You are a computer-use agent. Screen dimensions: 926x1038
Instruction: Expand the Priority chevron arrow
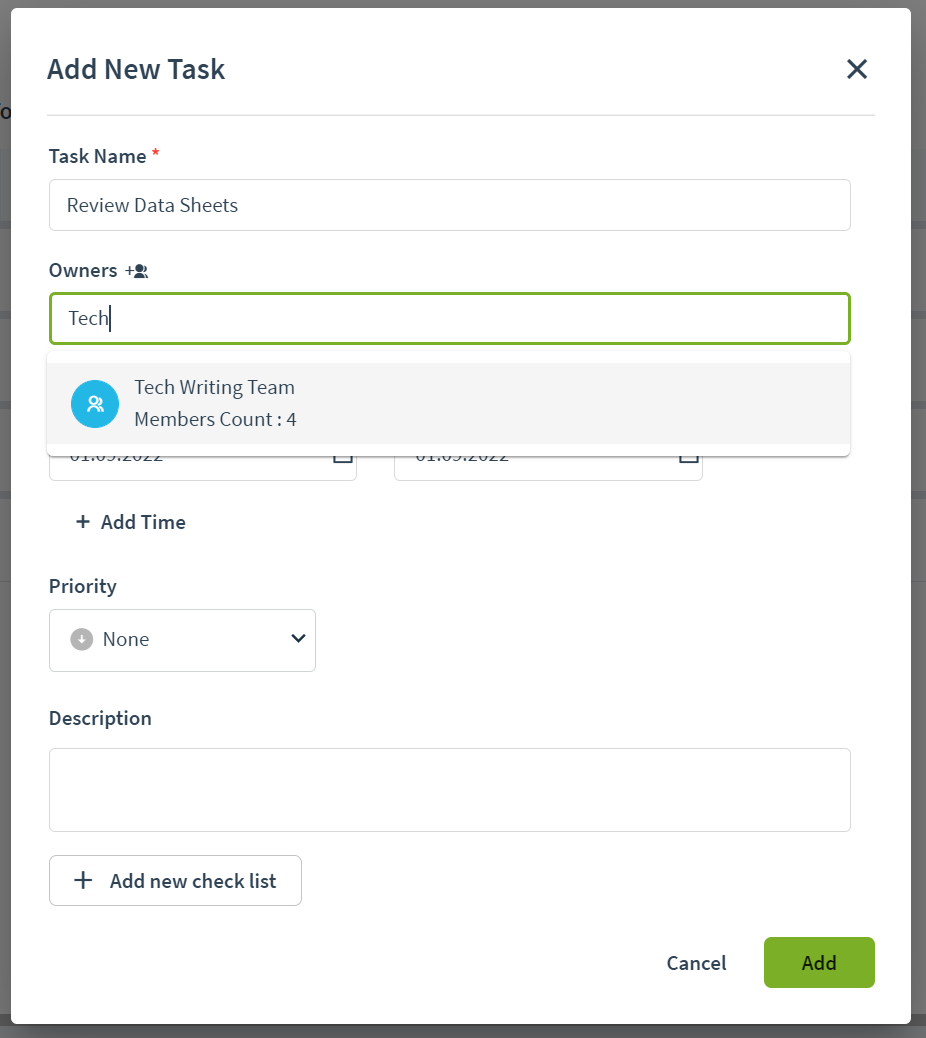point(299,638)
